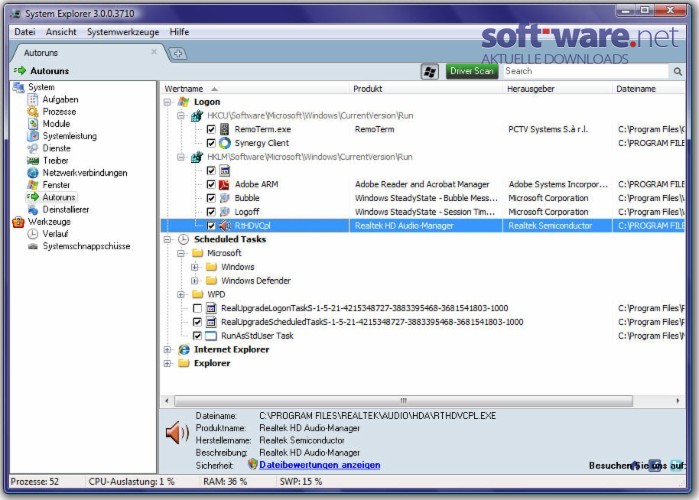Expand the Explorer group
The width and height of the screenshot is (699, 500).
(x=168, y=363)
